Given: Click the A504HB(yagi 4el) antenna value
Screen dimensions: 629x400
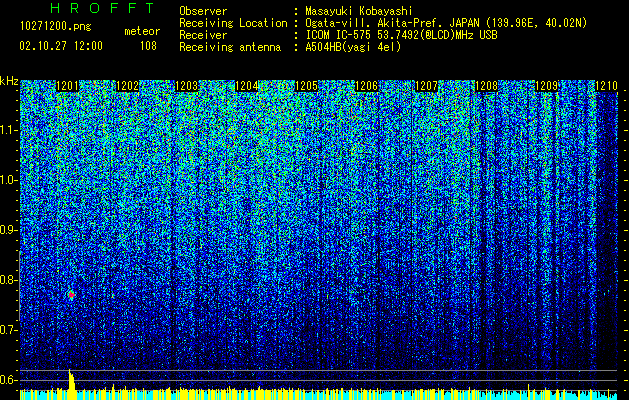Looking at the screenshot, I should point(353,47).
